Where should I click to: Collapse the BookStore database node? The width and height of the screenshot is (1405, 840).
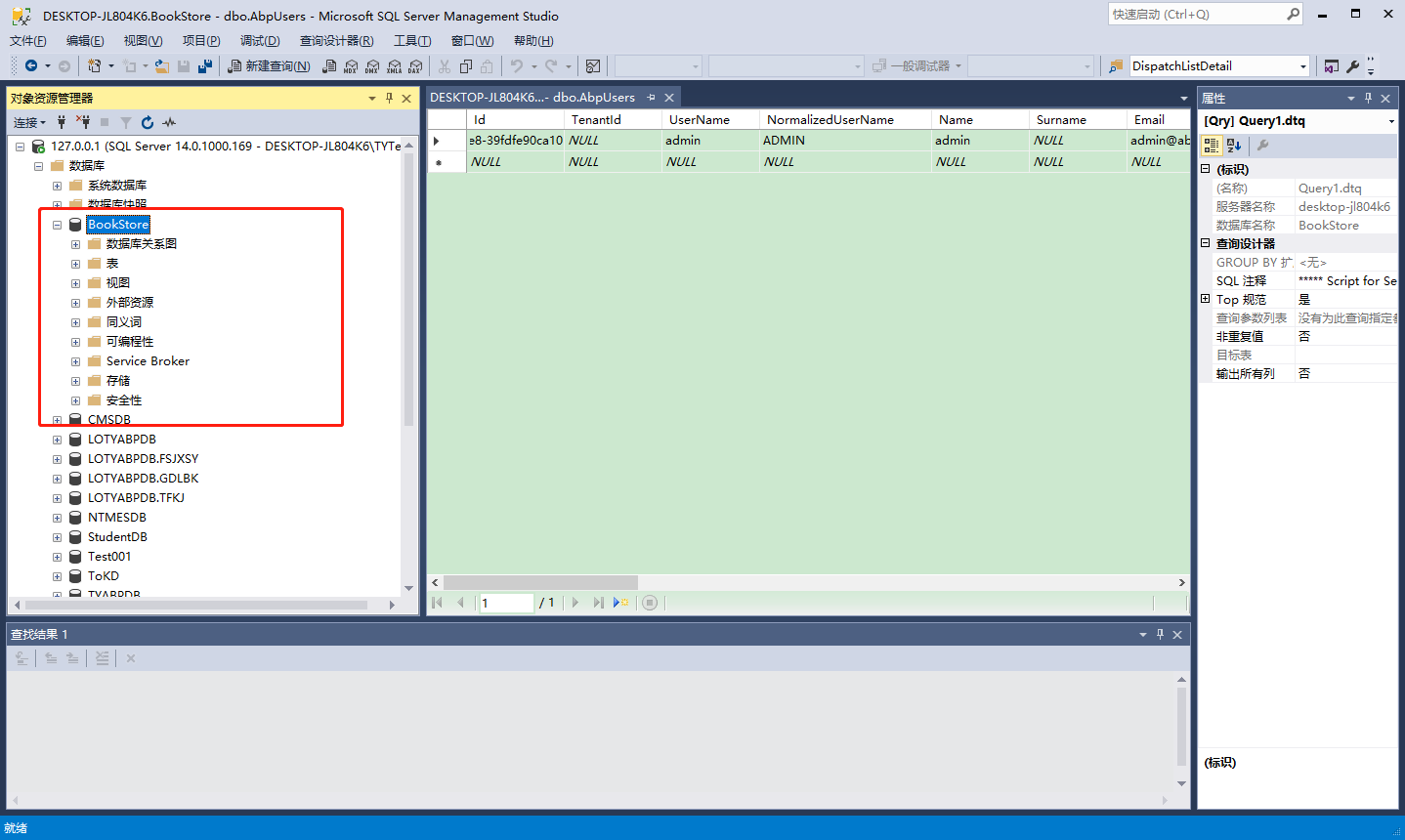57,225
